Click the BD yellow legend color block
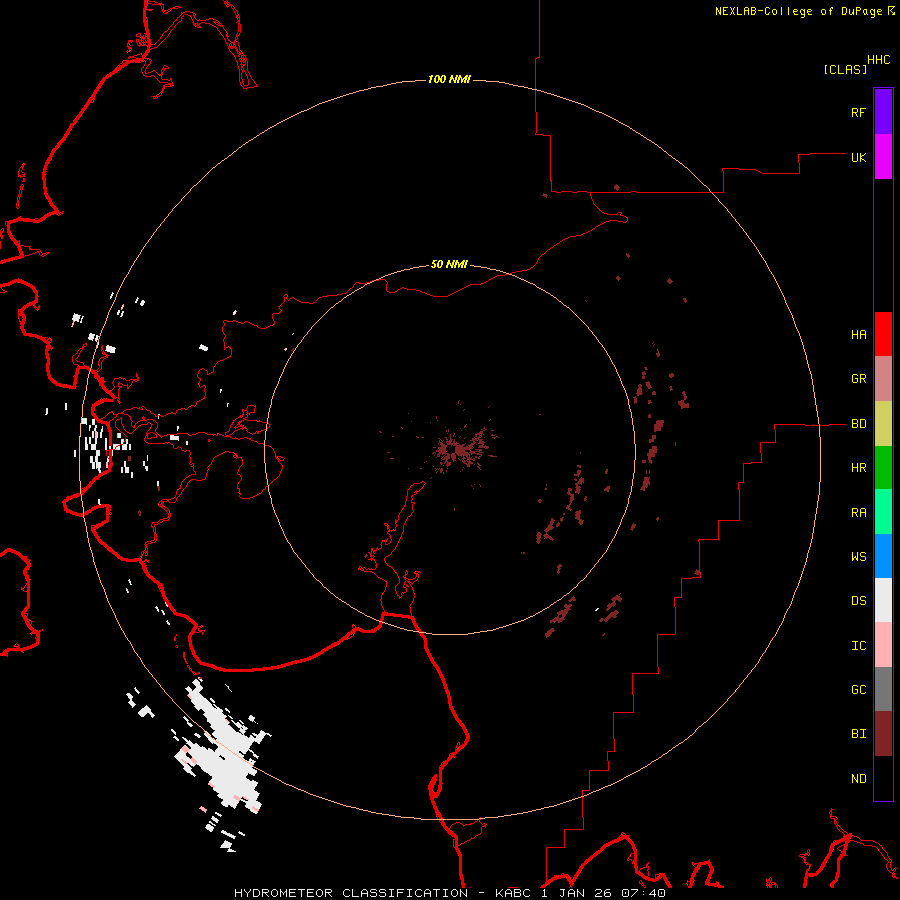The width and height of the screenshot is (900, 900). (x=883, y=423)
